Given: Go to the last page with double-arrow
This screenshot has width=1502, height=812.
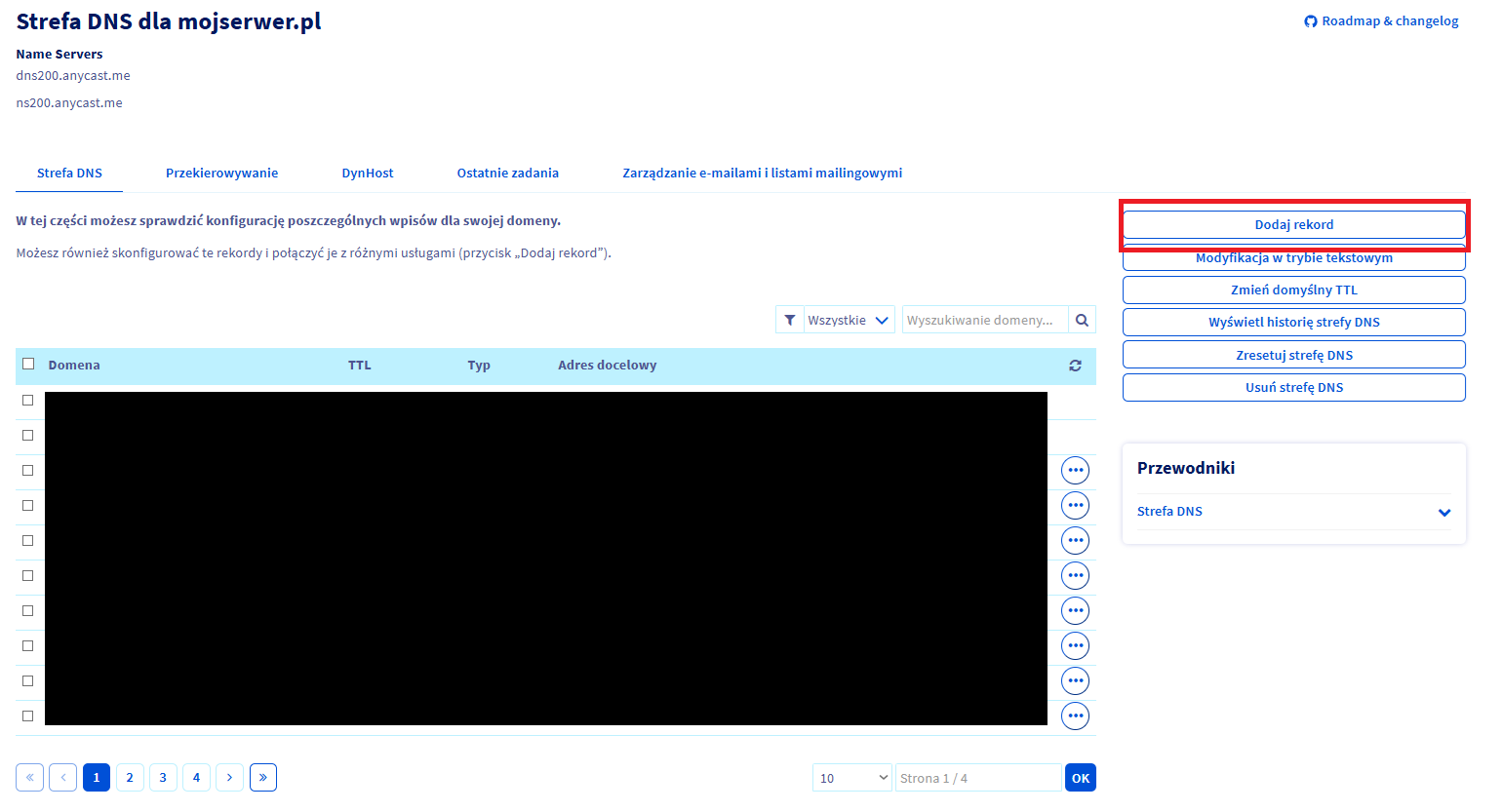Looking at the screenshot, I should click(263, 777).
